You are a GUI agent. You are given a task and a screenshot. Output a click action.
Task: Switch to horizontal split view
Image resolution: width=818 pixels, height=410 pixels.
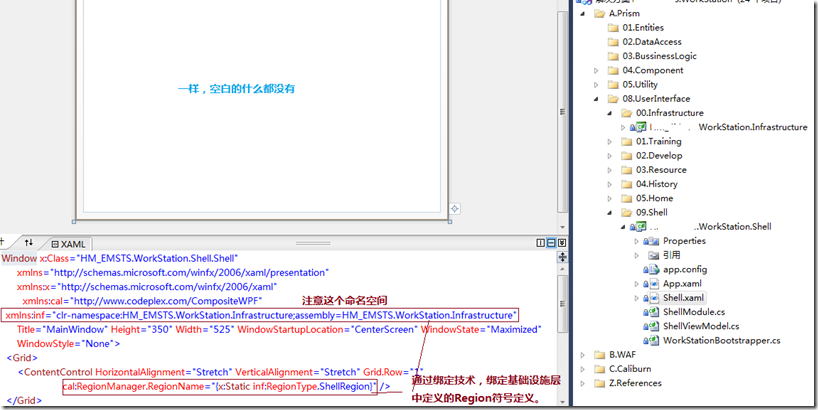pos(551,243)
